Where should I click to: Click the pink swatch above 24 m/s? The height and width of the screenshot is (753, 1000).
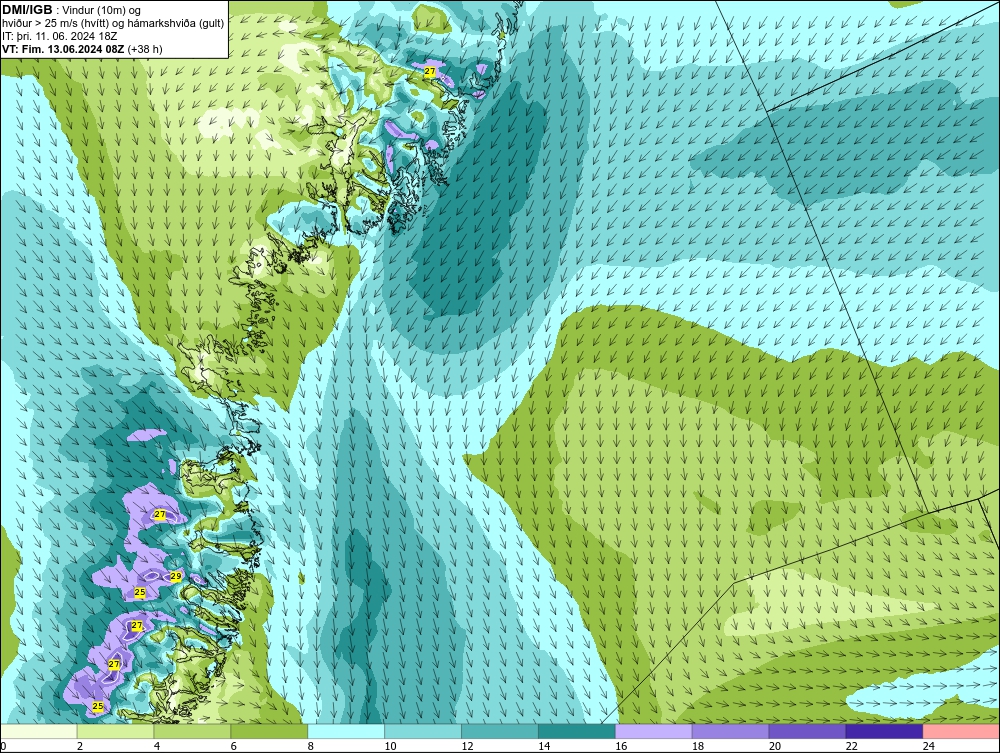point(961,731)
